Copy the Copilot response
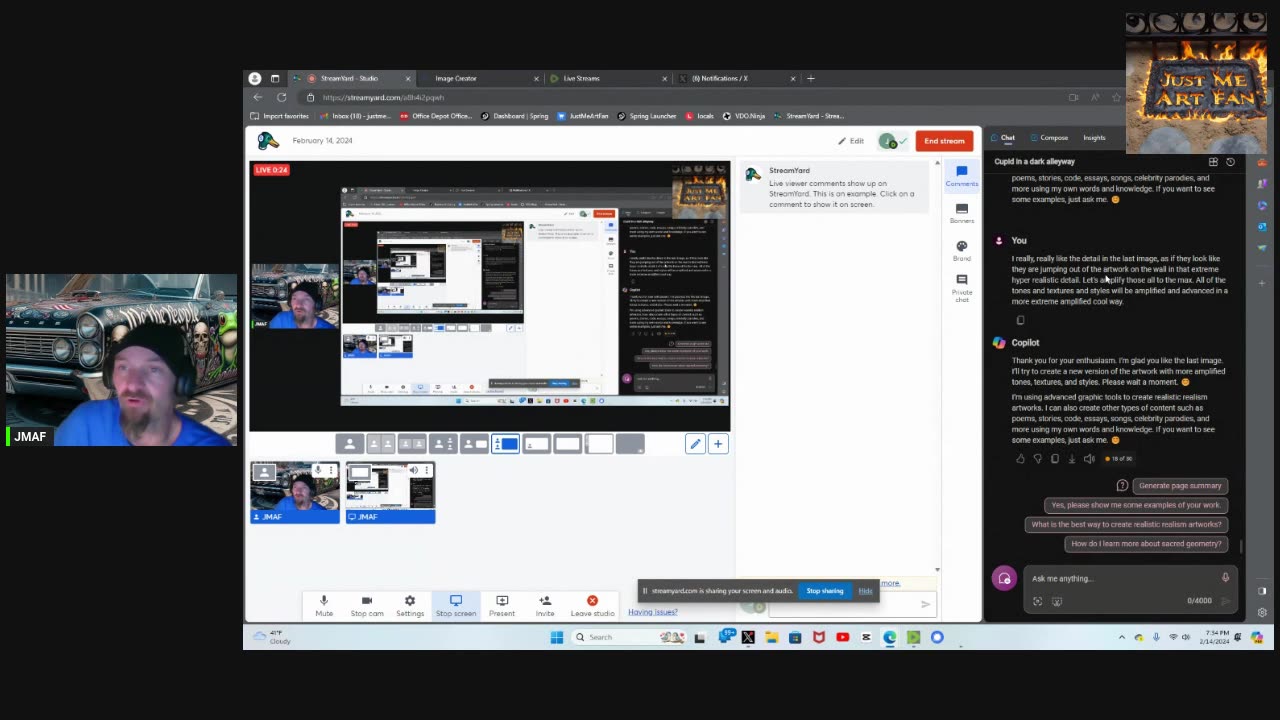Viewport: 1280px width, 720px height. point(1054,459)
